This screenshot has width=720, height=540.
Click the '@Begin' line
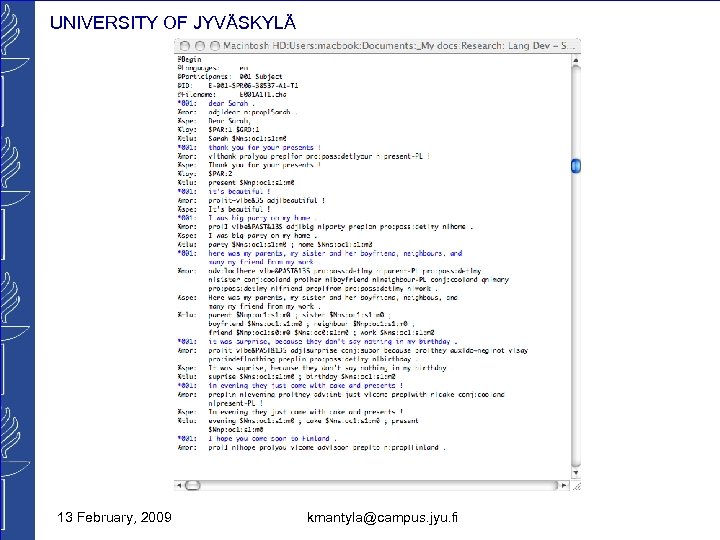190,59
